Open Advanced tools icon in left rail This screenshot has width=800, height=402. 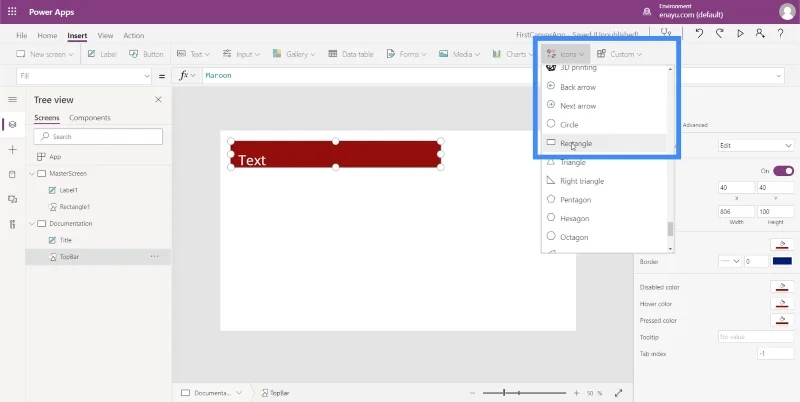[x=13, y=224]
